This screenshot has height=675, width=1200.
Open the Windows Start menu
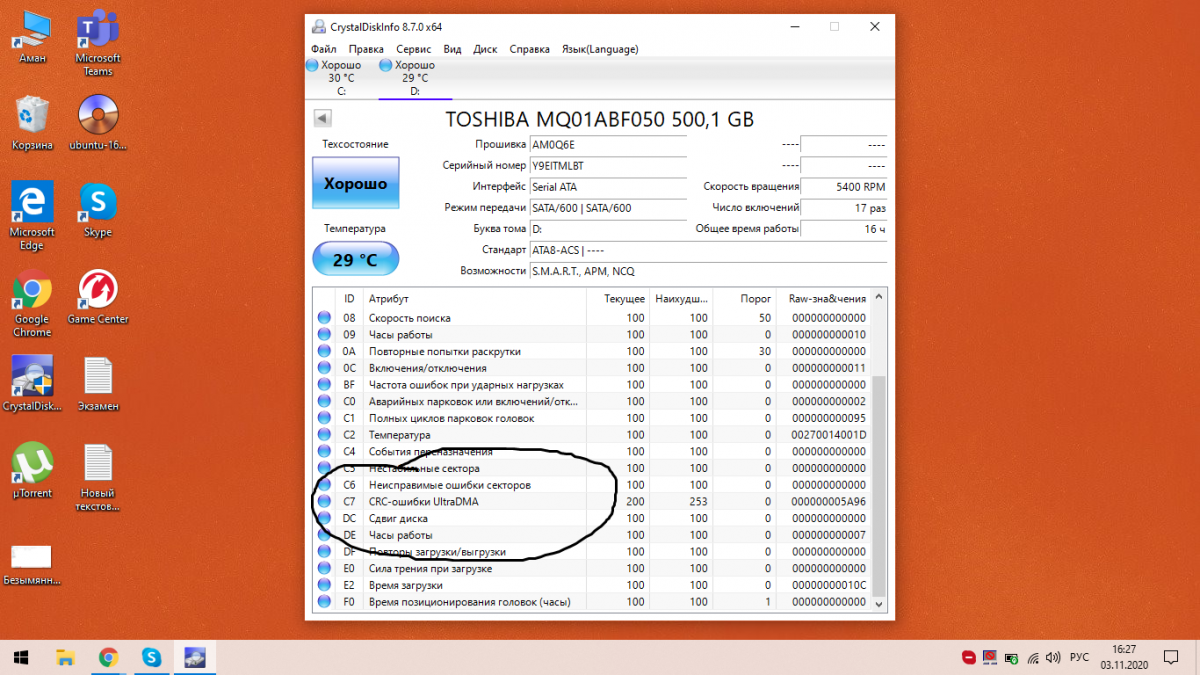tap(21, 657)
